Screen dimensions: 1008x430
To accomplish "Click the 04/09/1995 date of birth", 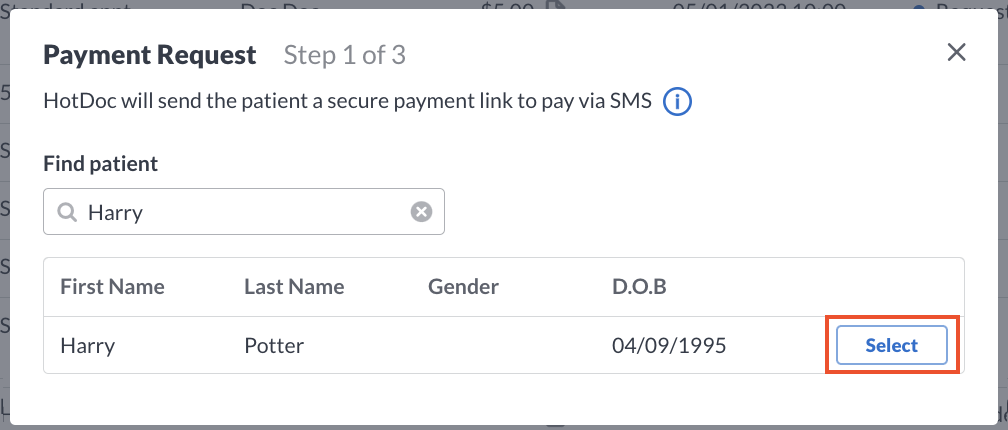I will coord(669,346).
